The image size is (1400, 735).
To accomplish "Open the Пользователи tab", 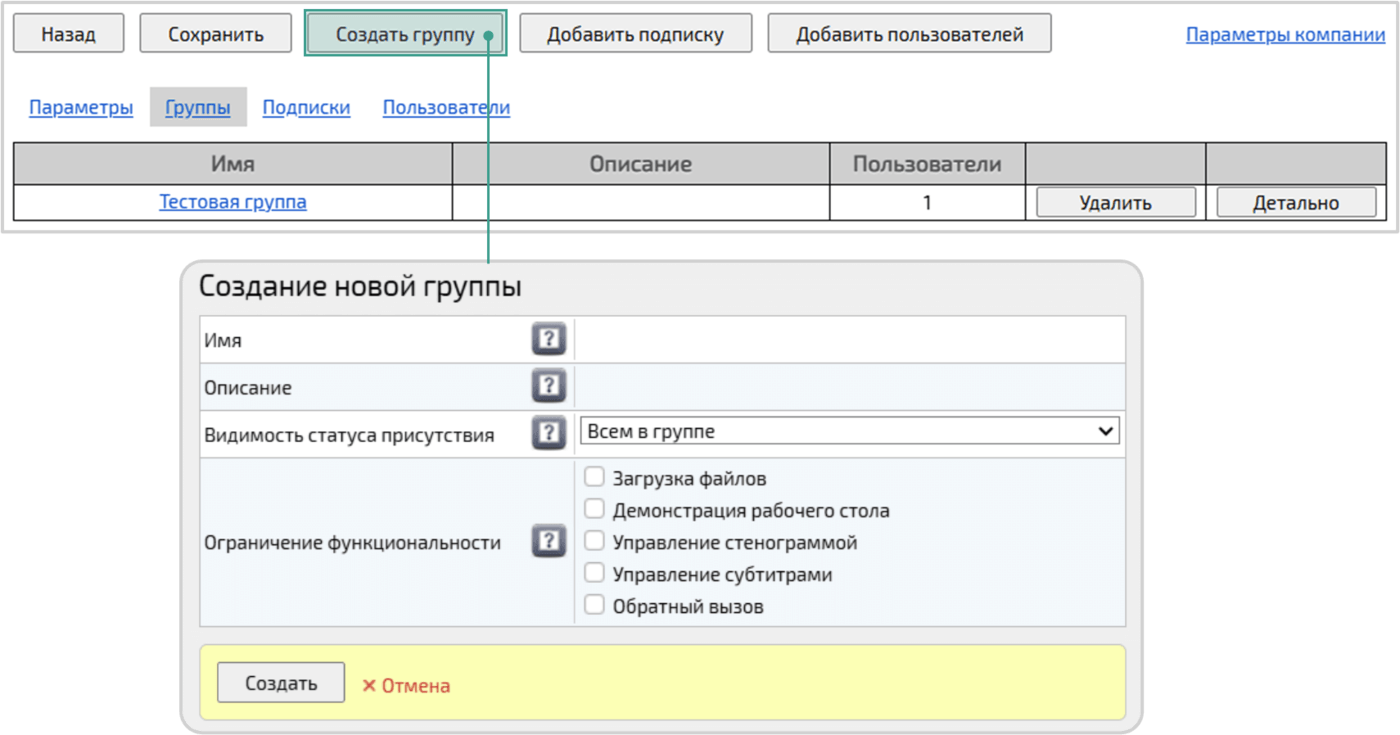I will point(447,107).
